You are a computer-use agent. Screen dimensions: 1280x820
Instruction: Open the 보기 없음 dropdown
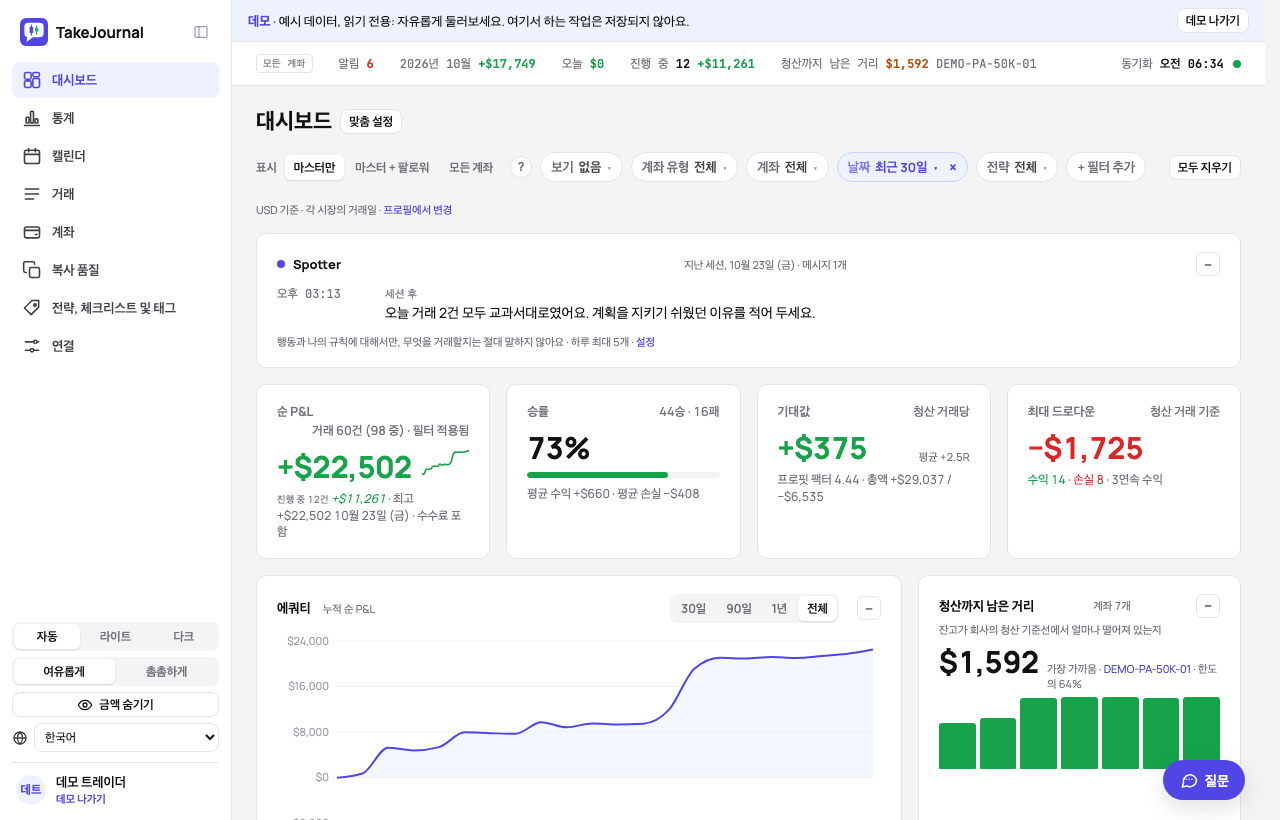[x=581, y=167]
